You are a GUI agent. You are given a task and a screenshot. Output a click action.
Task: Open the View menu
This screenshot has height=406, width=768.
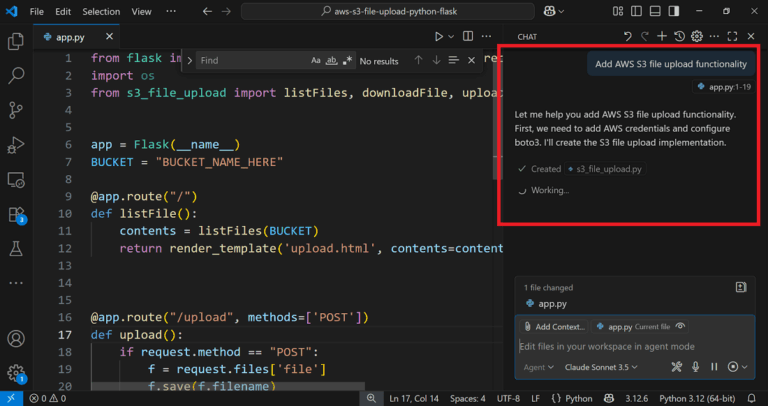point(141,11)
